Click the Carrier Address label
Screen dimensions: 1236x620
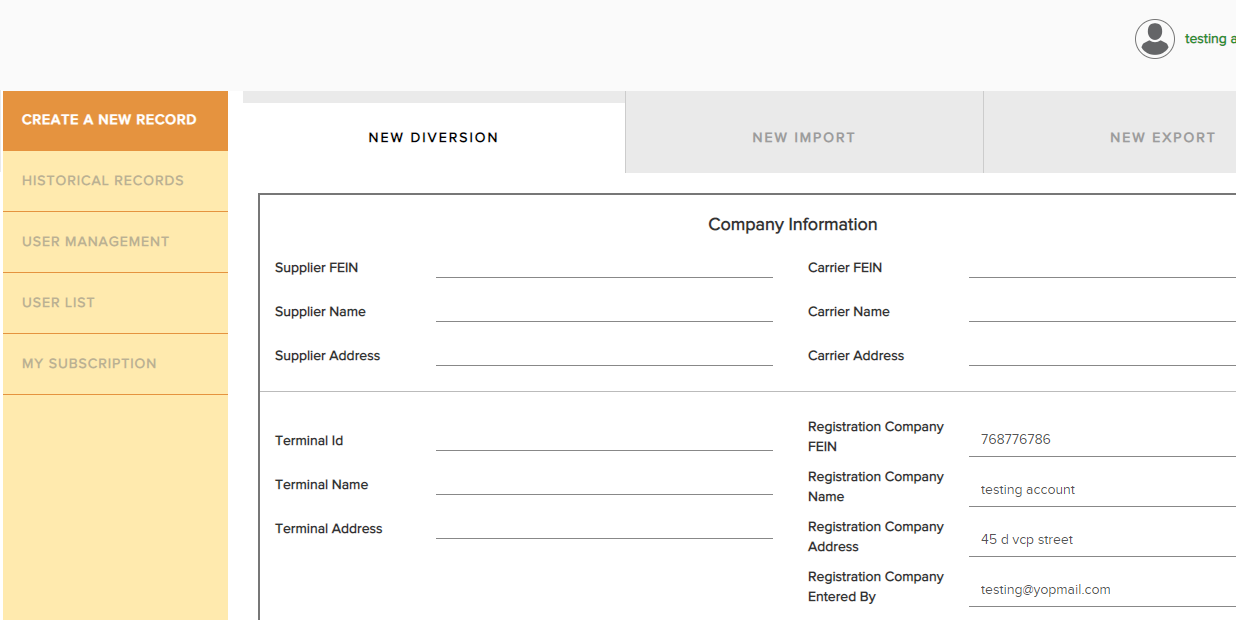click(856, 356)
